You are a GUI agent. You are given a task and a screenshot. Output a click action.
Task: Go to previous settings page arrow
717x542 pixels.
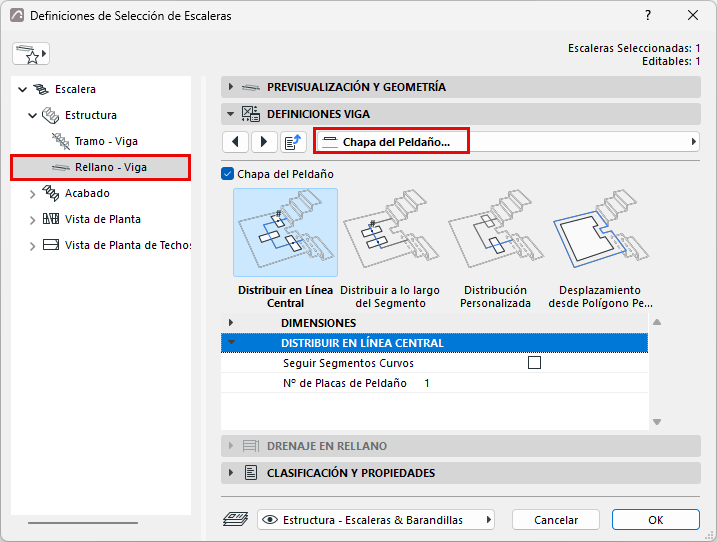pos(235,142)
